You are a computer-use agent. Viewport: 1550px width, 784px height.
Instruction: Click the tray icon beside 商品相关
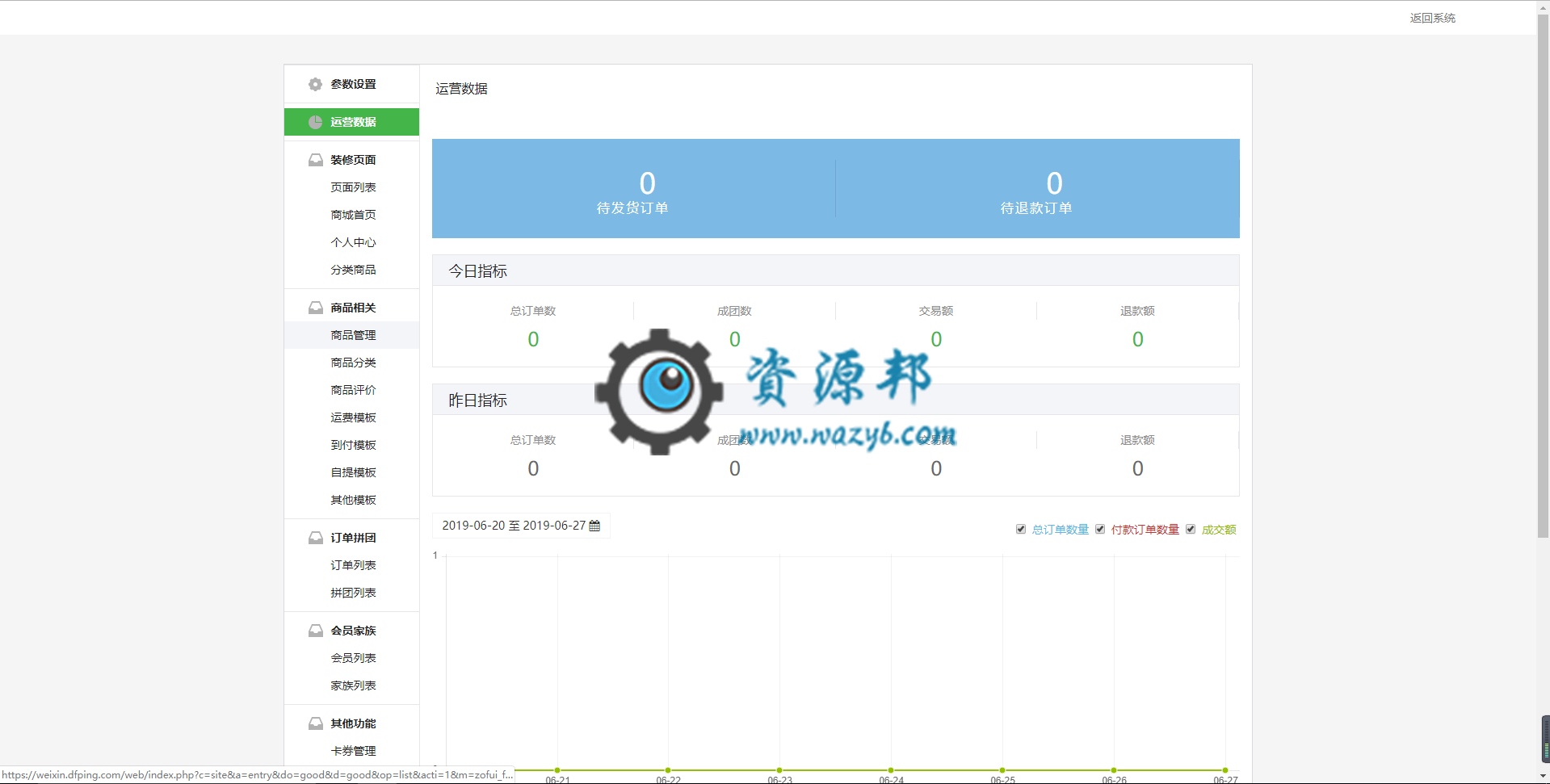[315, 308]
